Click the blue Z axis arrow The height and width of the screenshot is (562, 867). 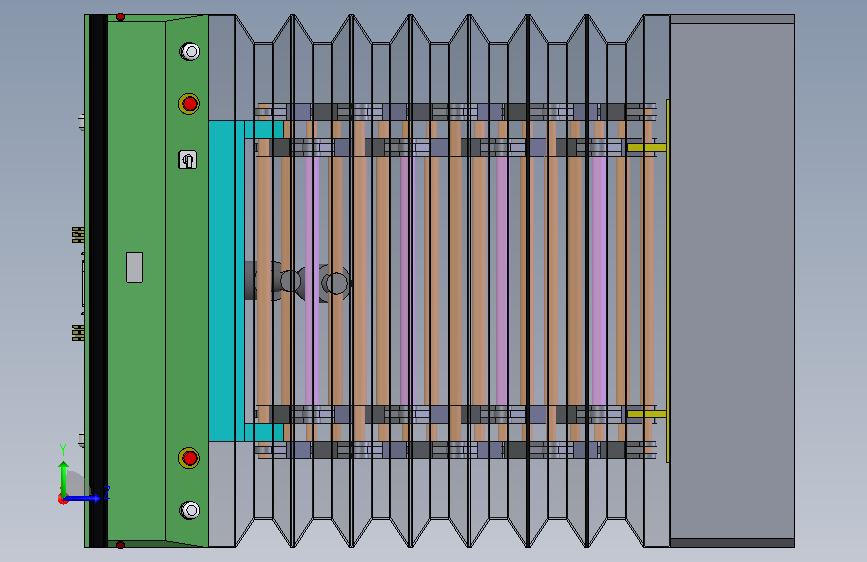point(84,498)
